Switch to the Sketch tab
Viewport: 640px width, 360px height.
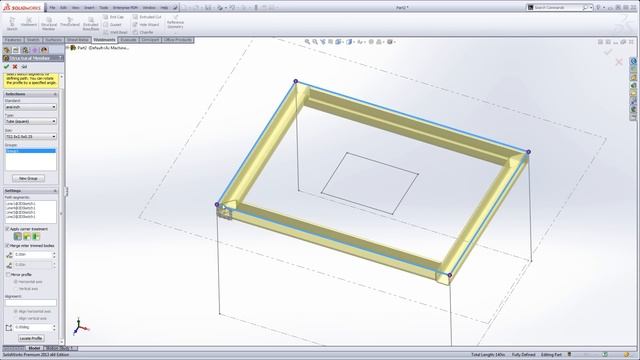tap(33, 40)
